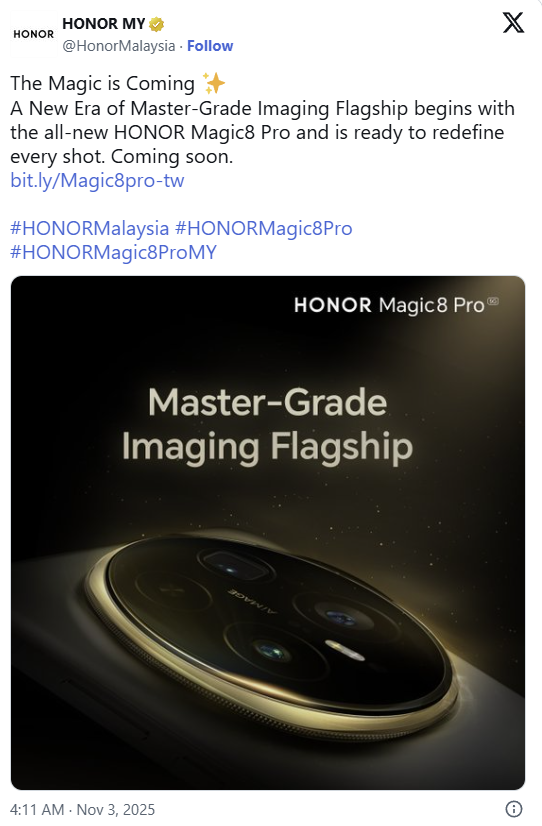Open the tweet info icon

point(514,809)
